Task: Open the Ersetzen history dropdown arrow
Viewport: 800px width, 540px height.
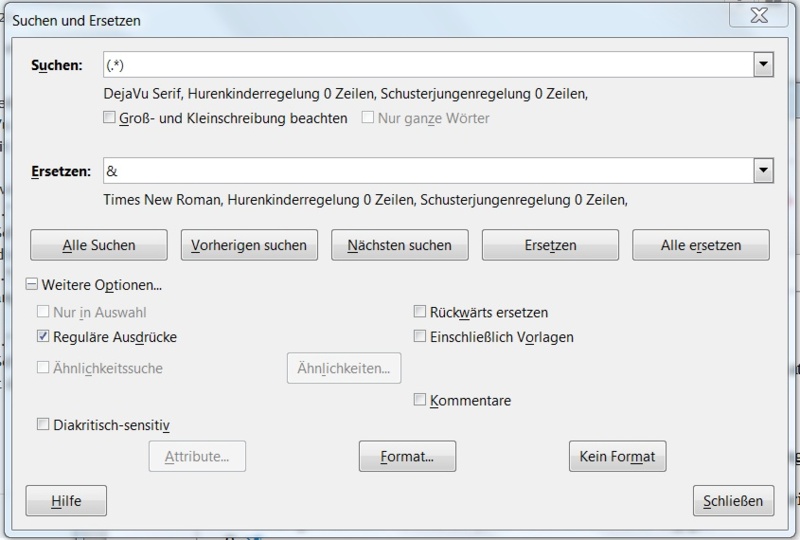Action: coord(764,171)
